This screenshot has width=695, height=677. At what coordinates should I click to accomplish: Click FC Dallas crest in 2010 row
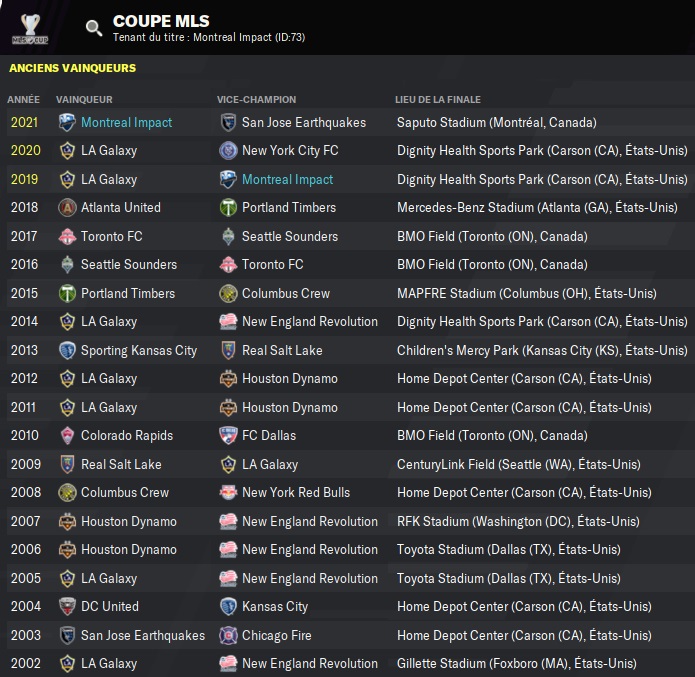[x=228, y=435]
